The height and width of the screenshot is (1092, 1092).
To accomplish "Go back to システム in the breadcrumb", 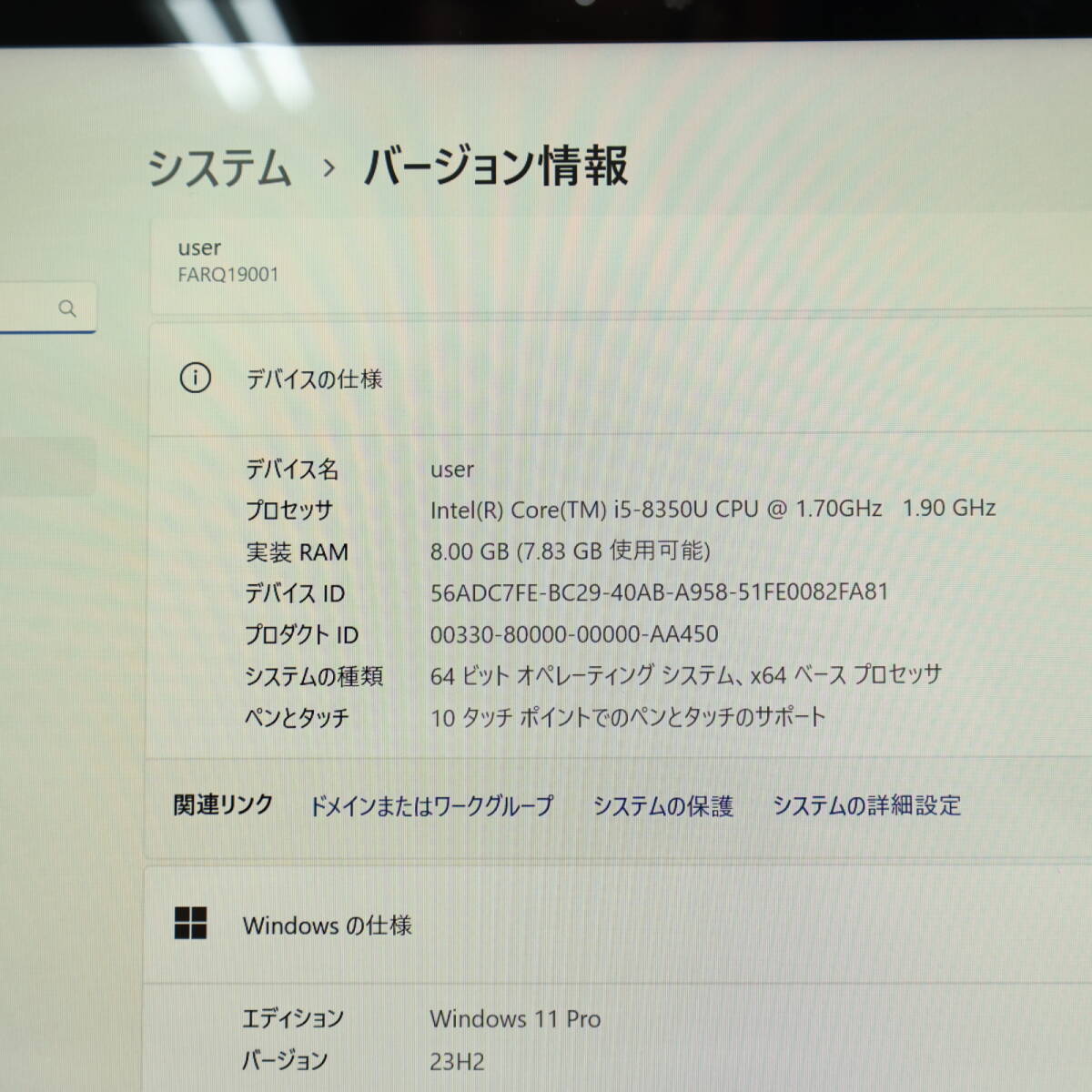I will click(219, 168).
